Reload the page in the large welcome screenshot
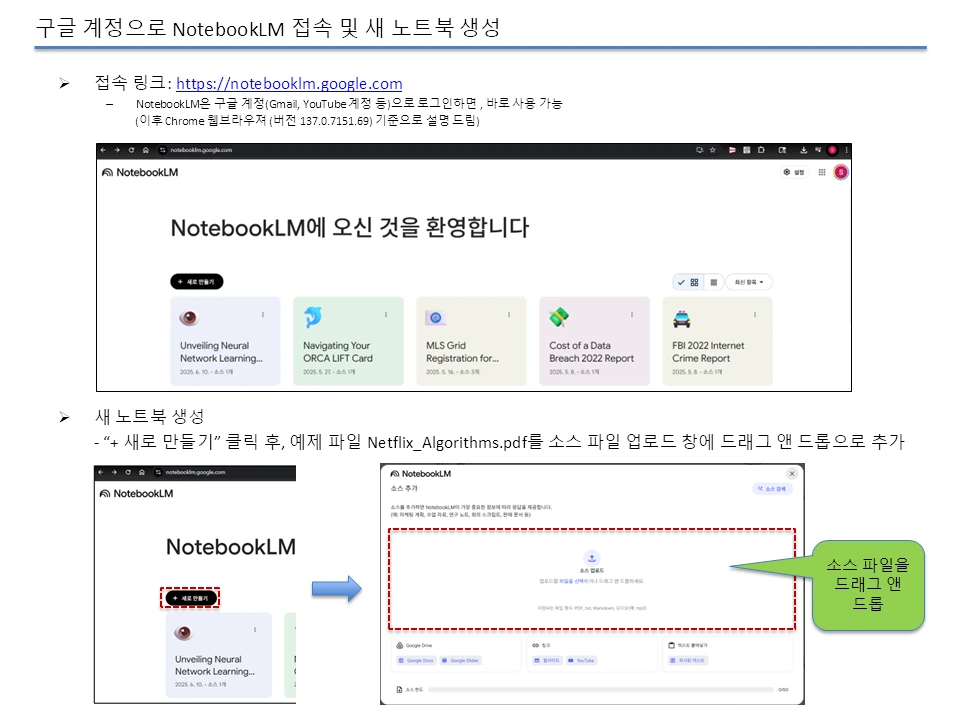Image resolution: width=960 pixels, height=720 pixels. [x=131, y=150]
